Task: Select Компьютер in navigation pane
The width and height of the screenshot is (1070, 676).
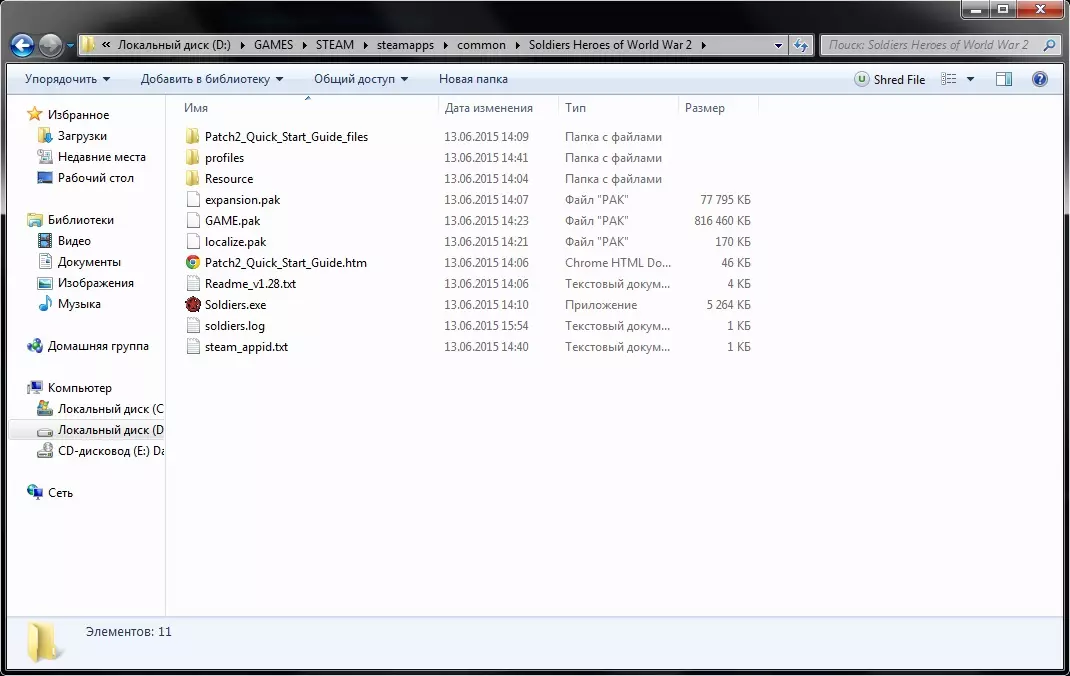Action: point(79,387)
